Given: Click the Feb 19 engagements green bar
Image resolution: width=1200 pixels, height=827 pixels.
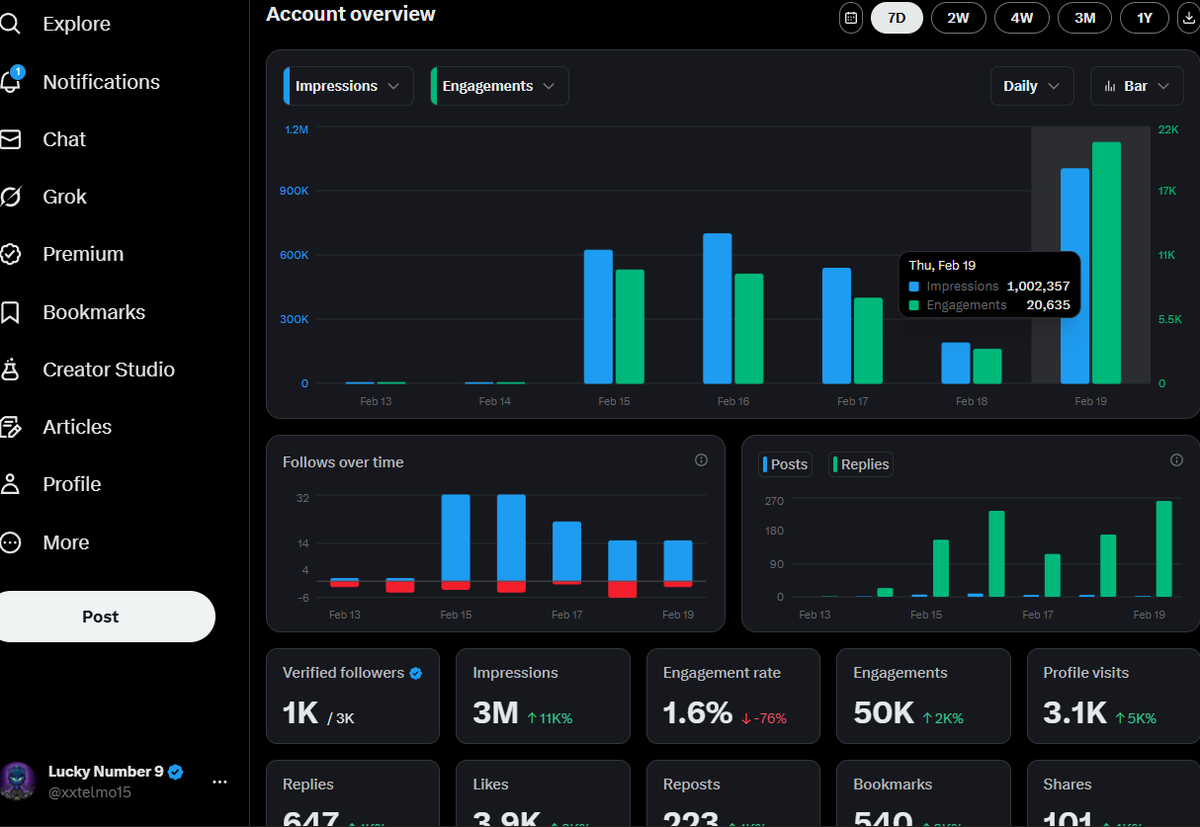Looking at the screenshot, I should click(x=1106, y=263).
